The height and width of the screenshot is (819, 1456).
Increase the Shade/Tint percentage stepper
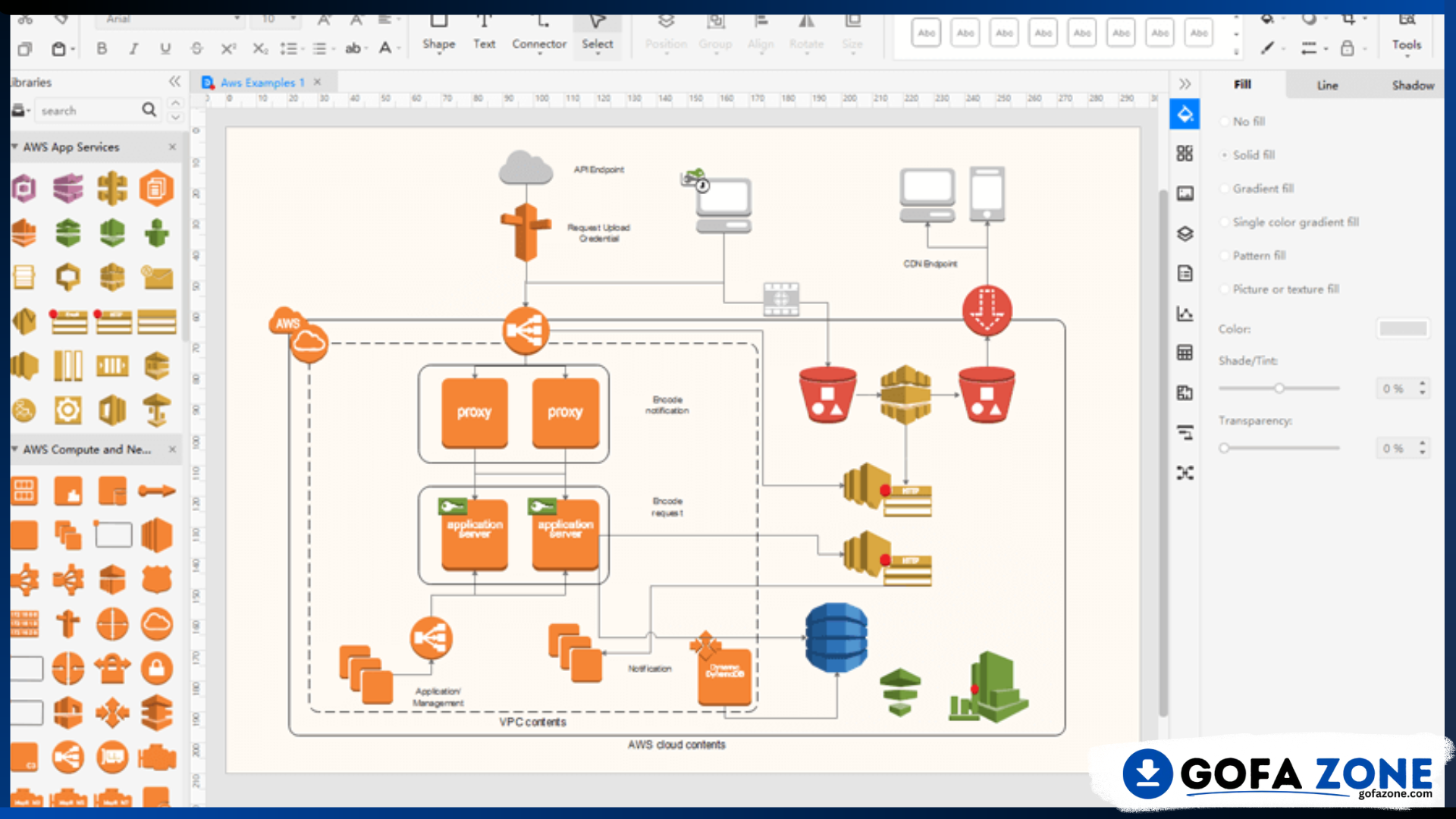(x=1423, y=383)
